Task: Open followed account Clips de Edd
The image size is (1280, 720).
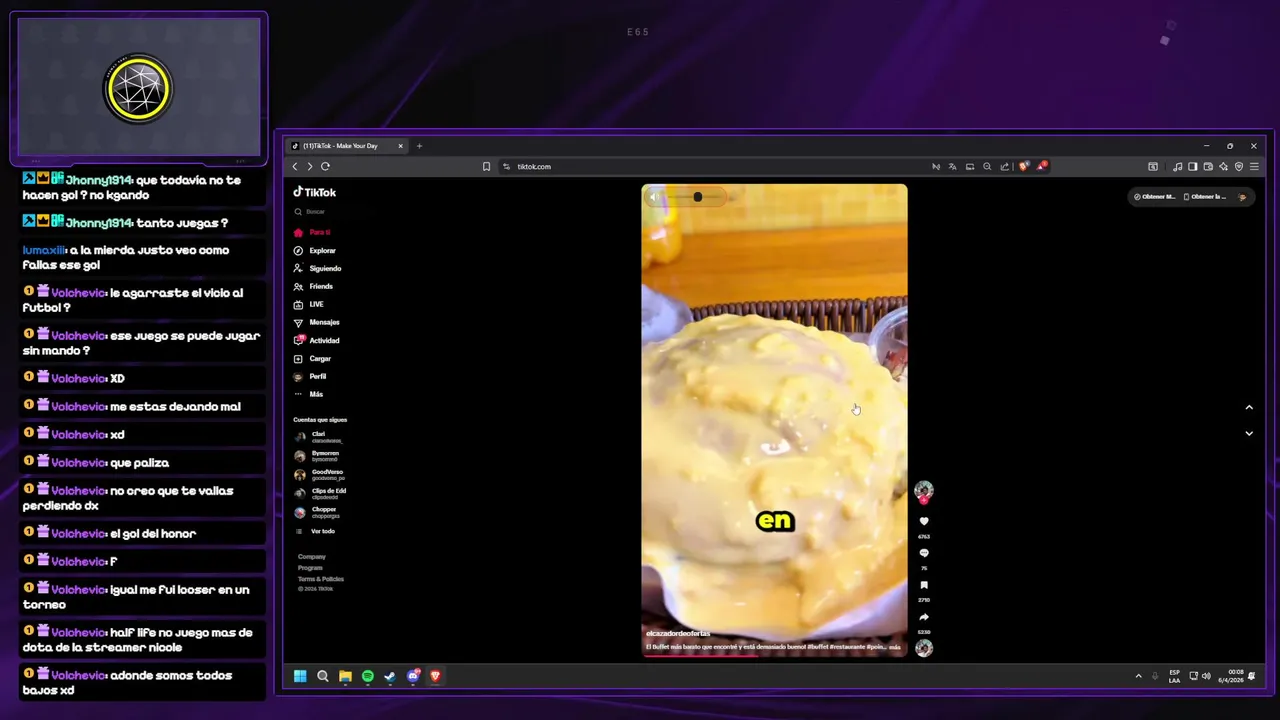Action: [x=321, y=494]
